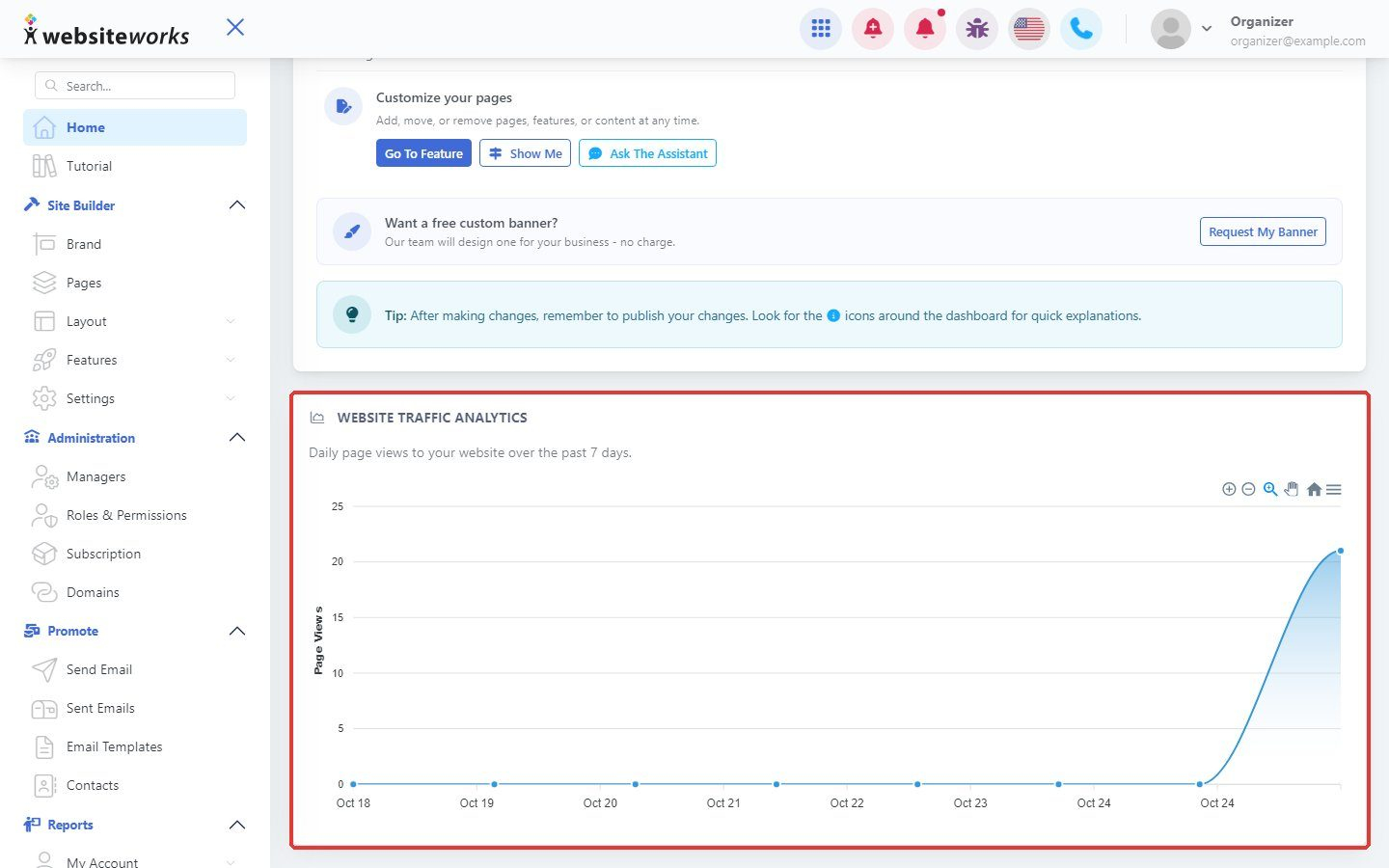
Task: Open the chart hamburger menu
Action: tap(1334, 490)
